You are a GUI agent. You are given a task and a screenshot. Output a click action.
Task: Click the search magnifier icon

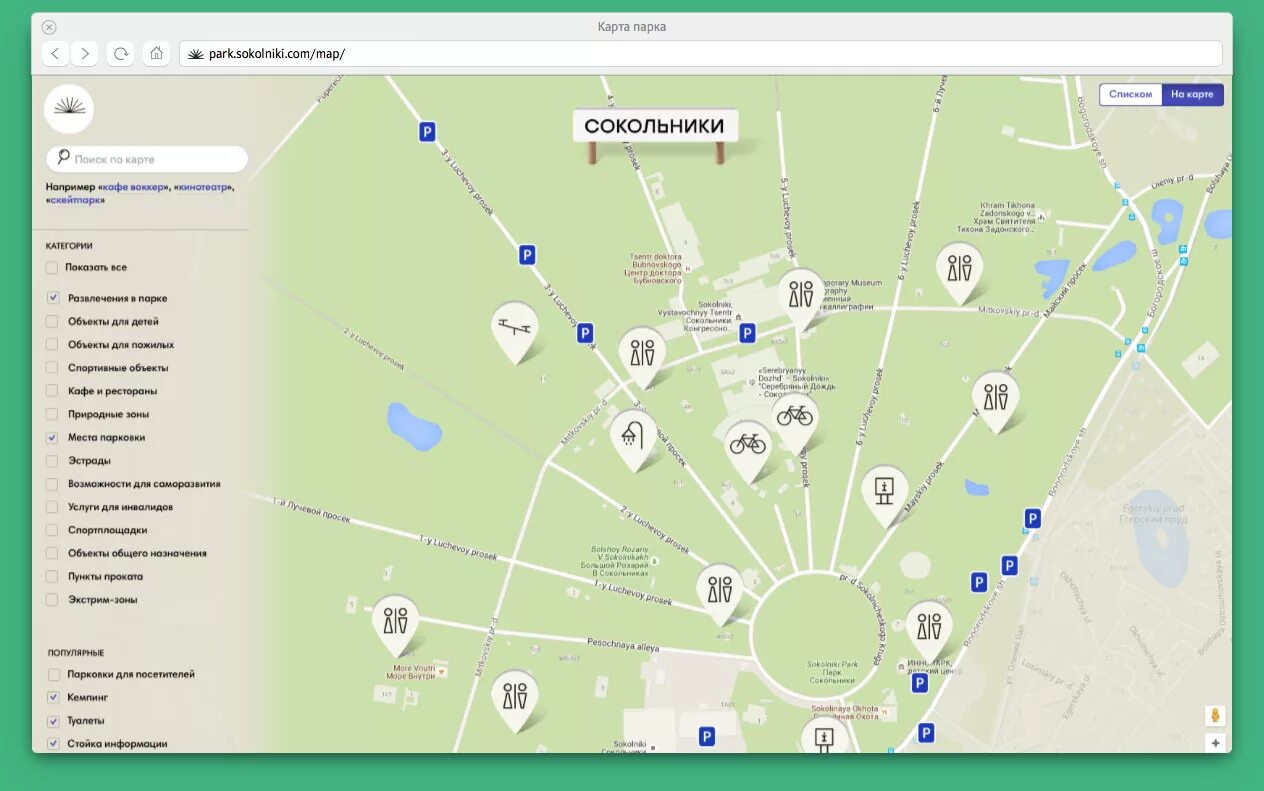[63, 157]
